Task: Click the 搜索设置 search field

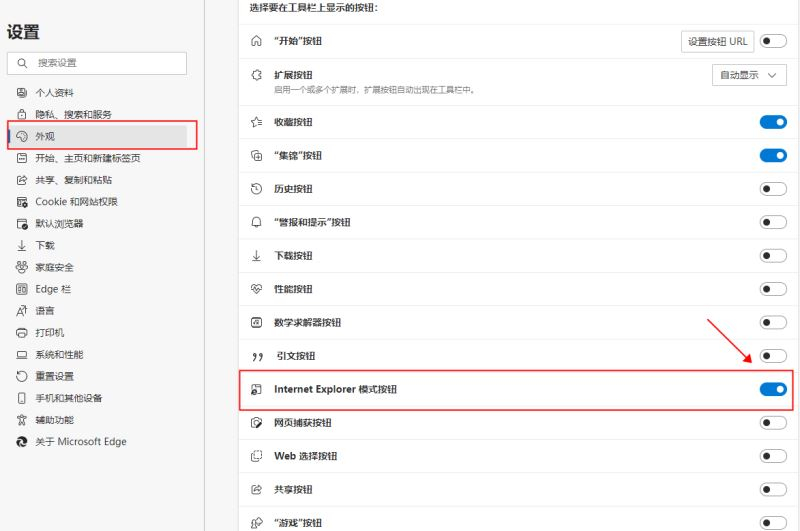Action: click(97, 63)
